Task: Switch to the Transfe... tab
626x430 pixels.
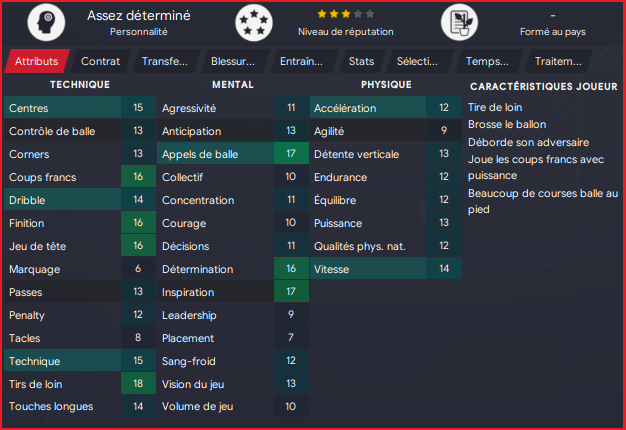Action: pyautogui.click(x=165, y=61)
